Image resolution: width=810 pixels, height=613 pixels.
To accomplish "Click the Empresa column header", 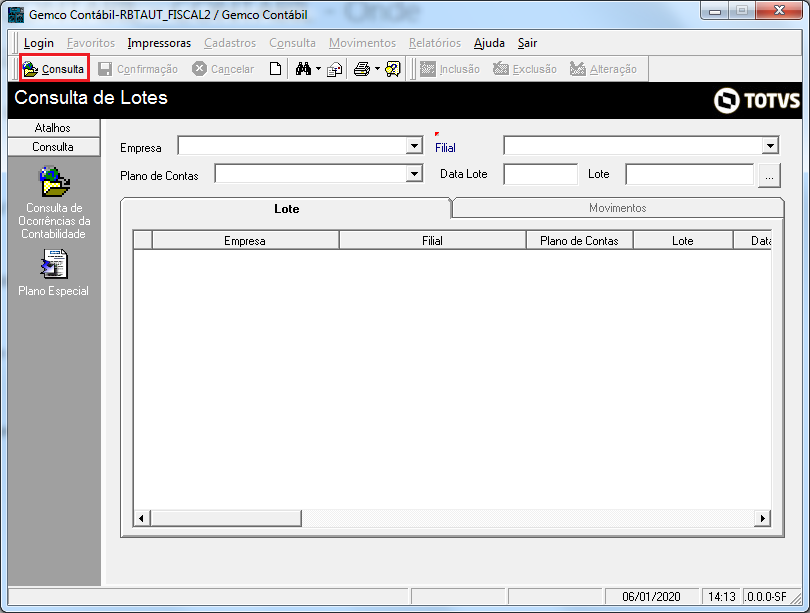I will tap(245, 241).
